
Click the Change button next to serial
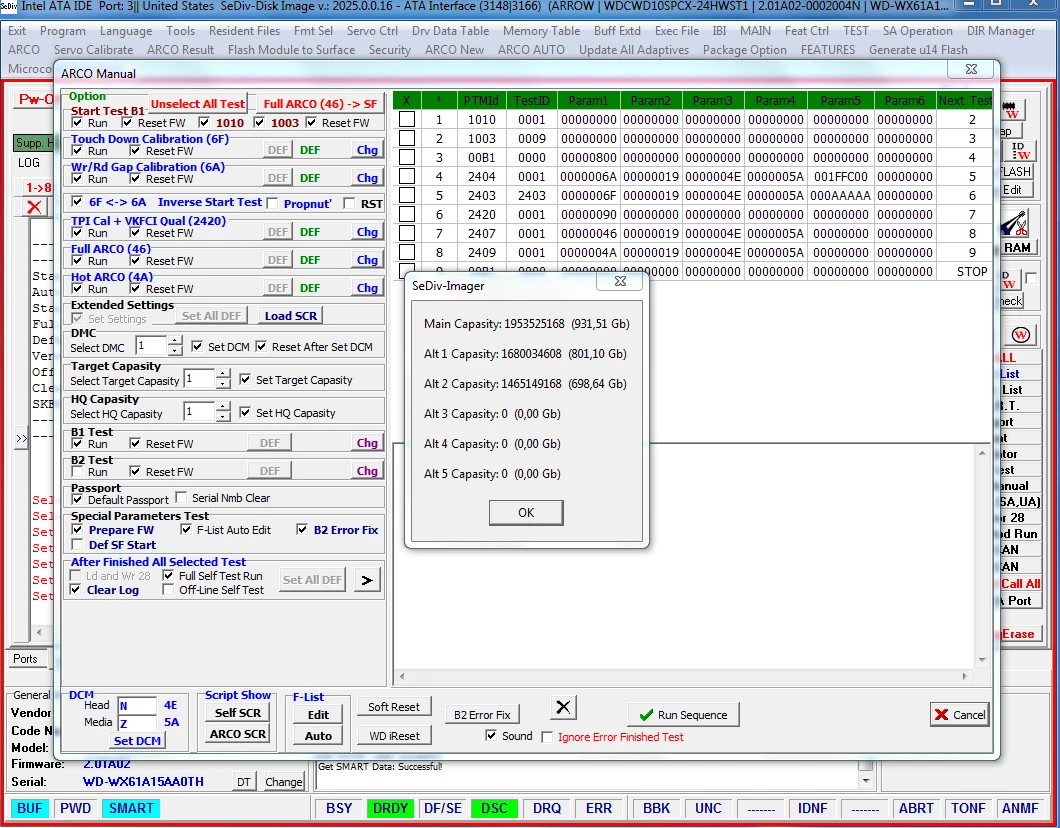tap(283, 781)
